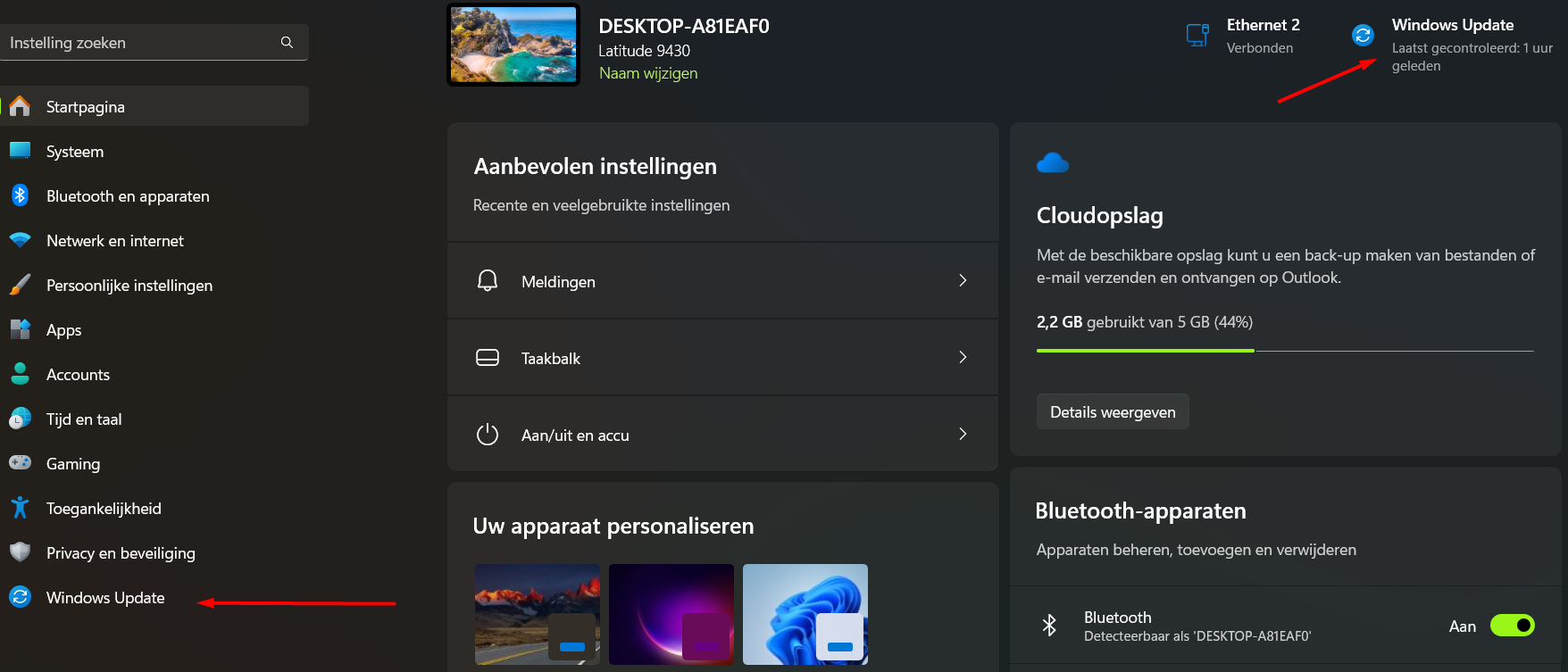The height and width of the screenshot is (672, 1568).
Task: Click the blue Cloudopslag cloud icon
Action: [1053, 163]
